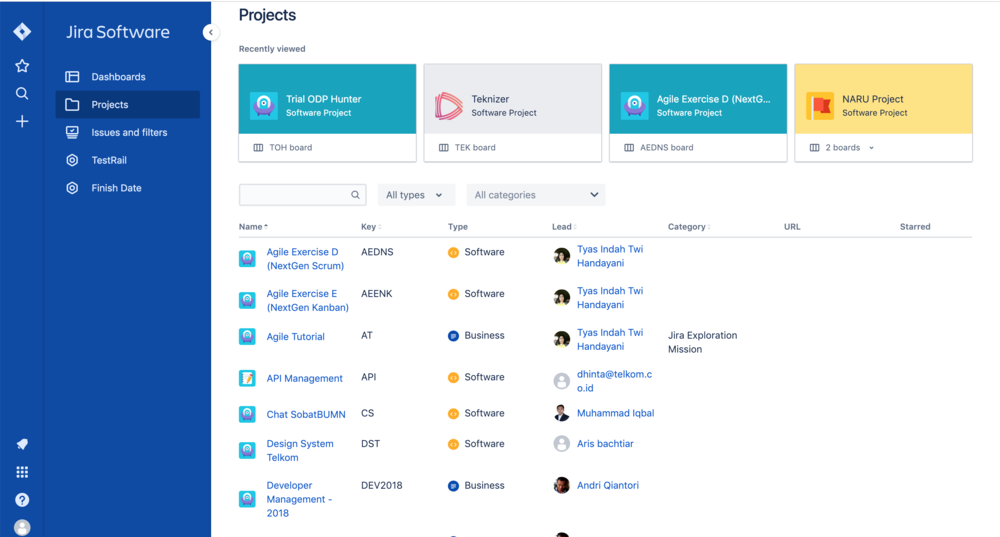Select Projects in the navigation
The image size is (1000, 537).
(128, 105)
